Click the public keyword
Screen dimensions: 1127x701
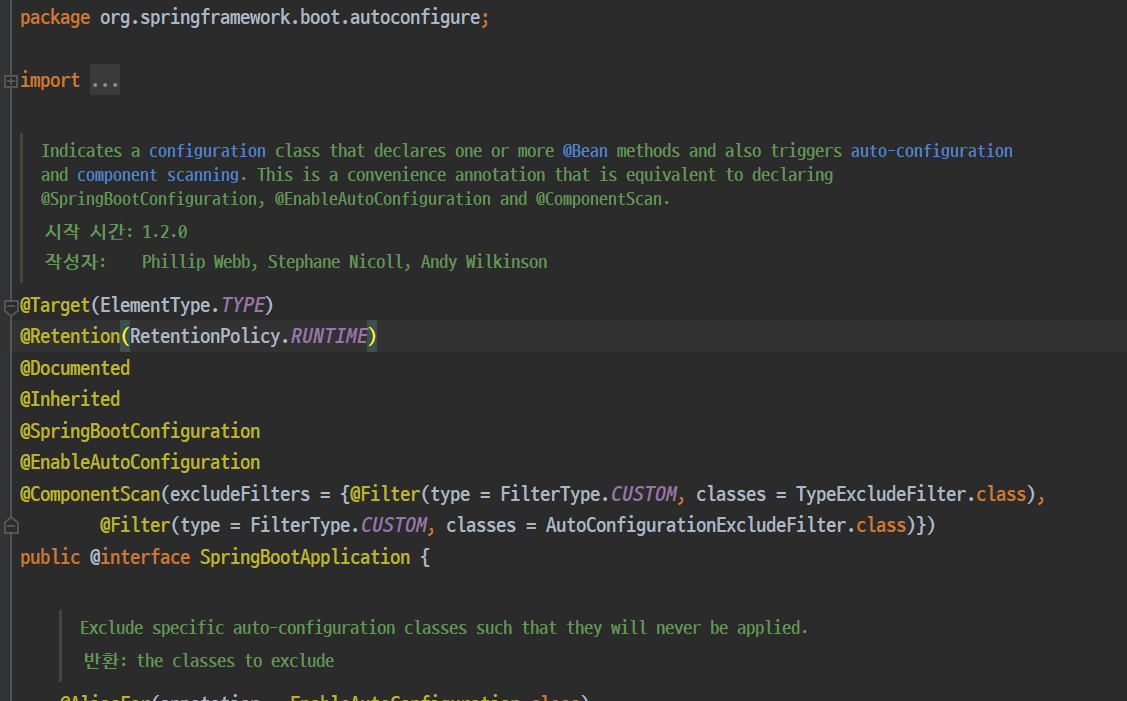click(50, 556)
